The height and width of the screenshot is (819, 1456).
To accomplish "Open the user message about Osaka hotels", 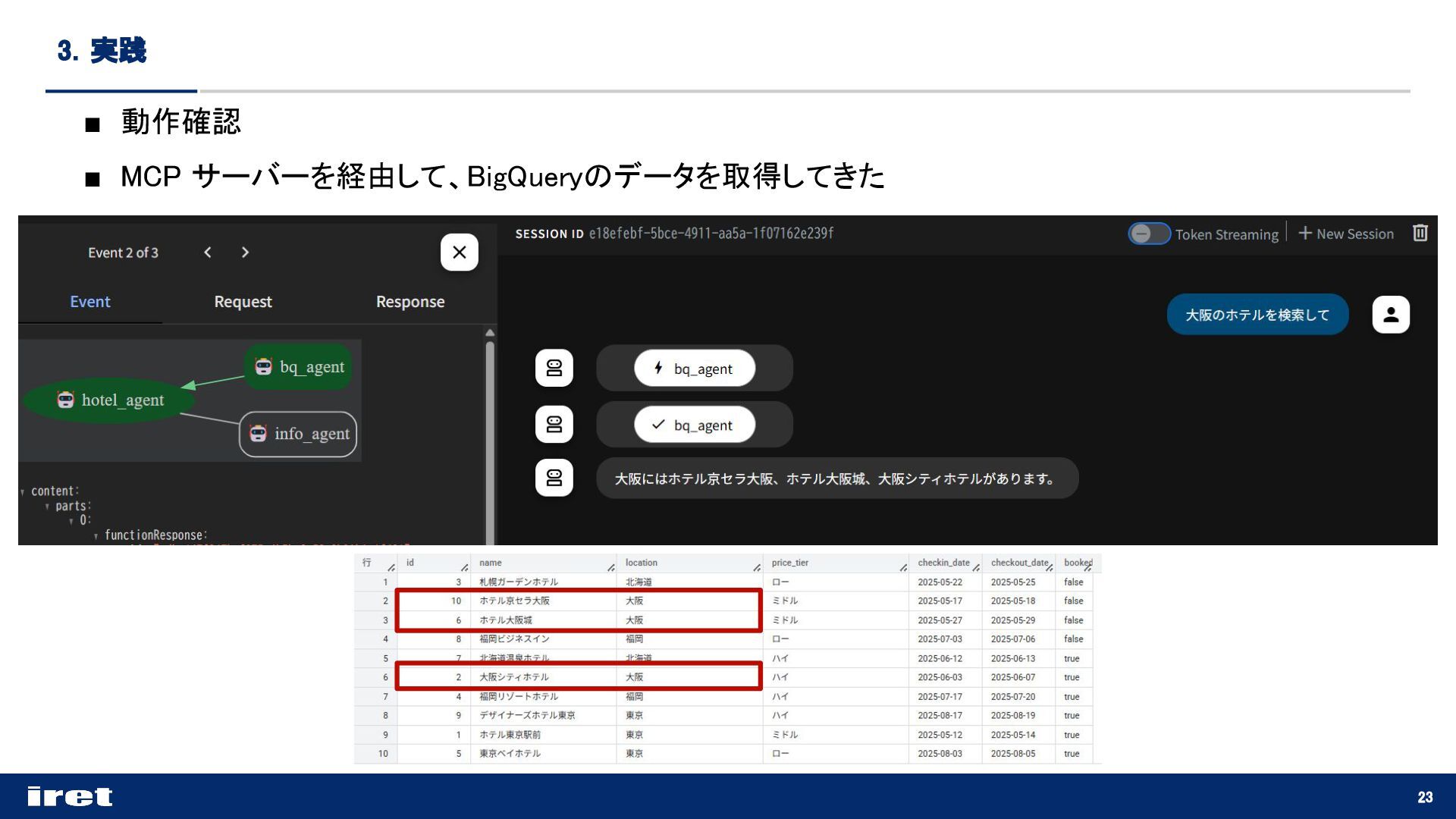I will click(1257, 315).
